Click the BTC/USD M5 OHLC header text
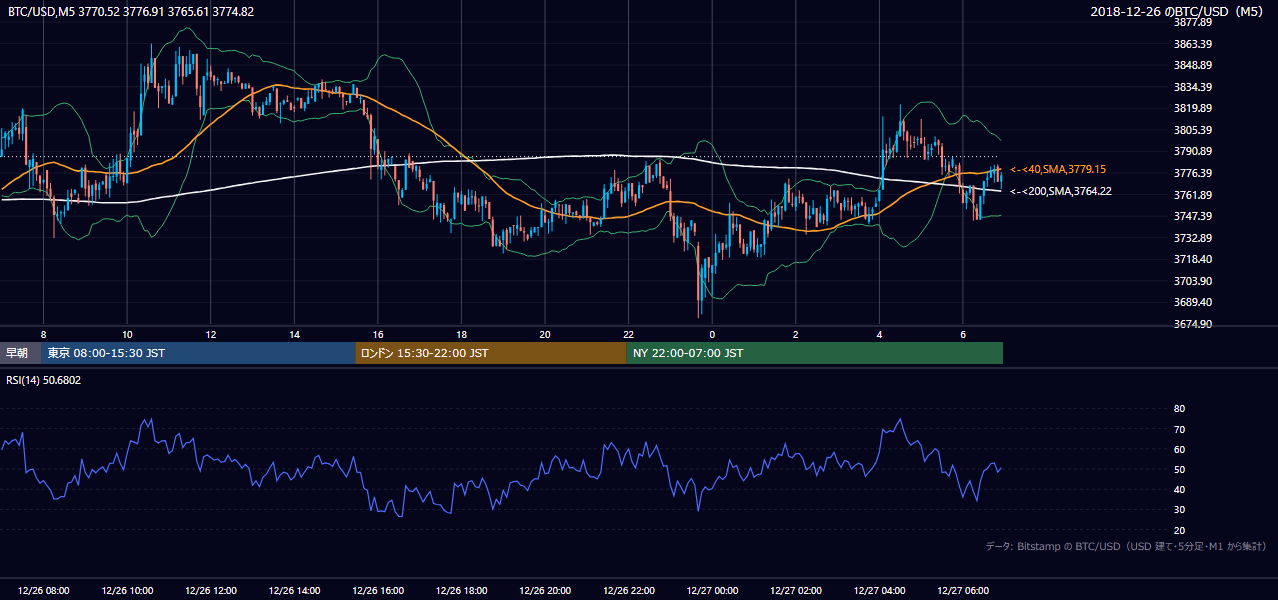The image size is (1278, 600). (131, 11)
